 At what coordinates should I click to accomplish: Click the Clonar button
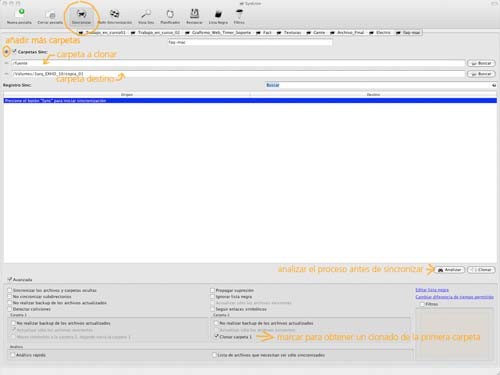[x=481, y=270]
